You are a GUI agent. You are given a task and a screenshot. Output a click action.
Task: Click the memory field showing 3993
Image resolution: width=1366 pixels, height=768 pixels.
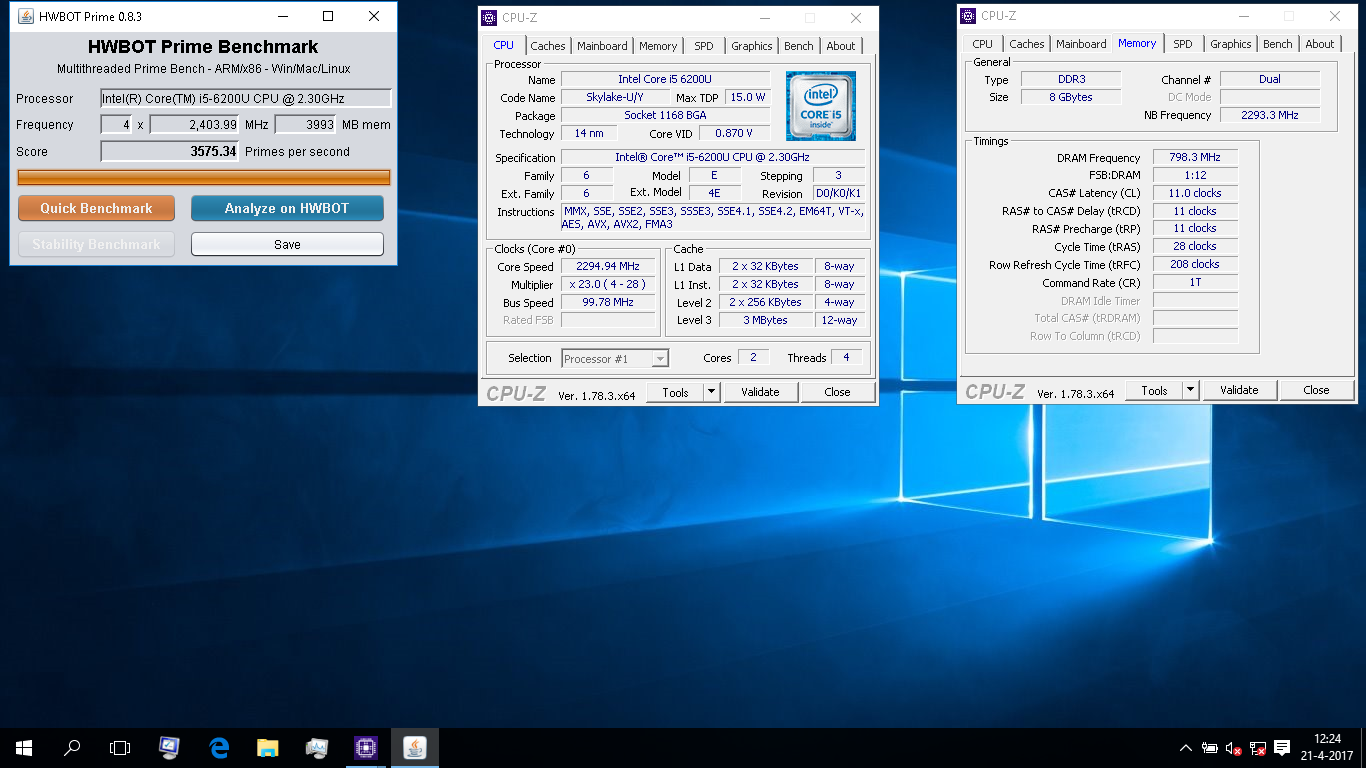pyautogui.click(x=305, y=124)
